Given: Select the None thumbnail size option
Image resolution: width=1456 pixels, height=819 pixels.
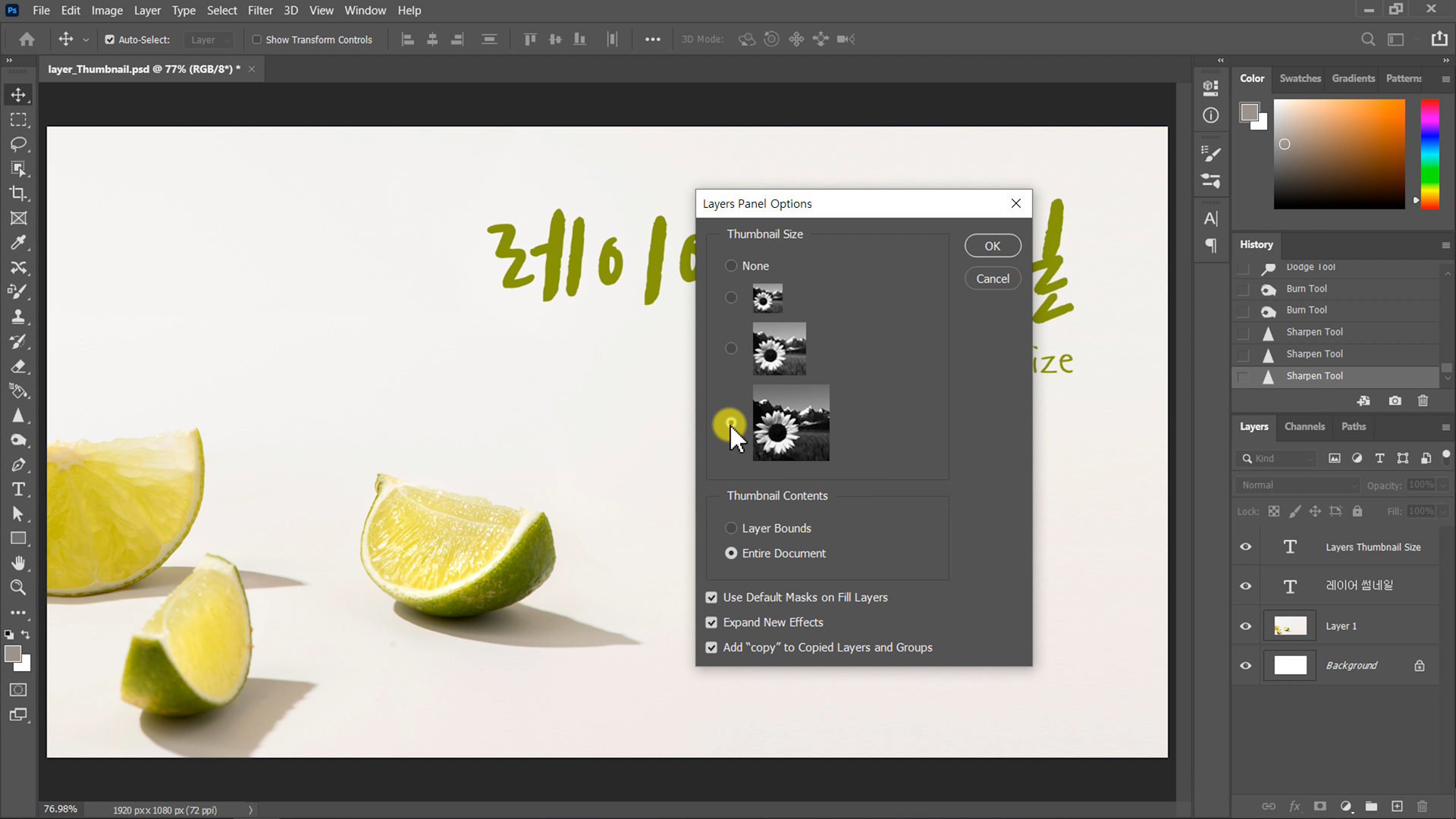Looking at the screenshot, I should pyautogui.click(x=731, y=265).
